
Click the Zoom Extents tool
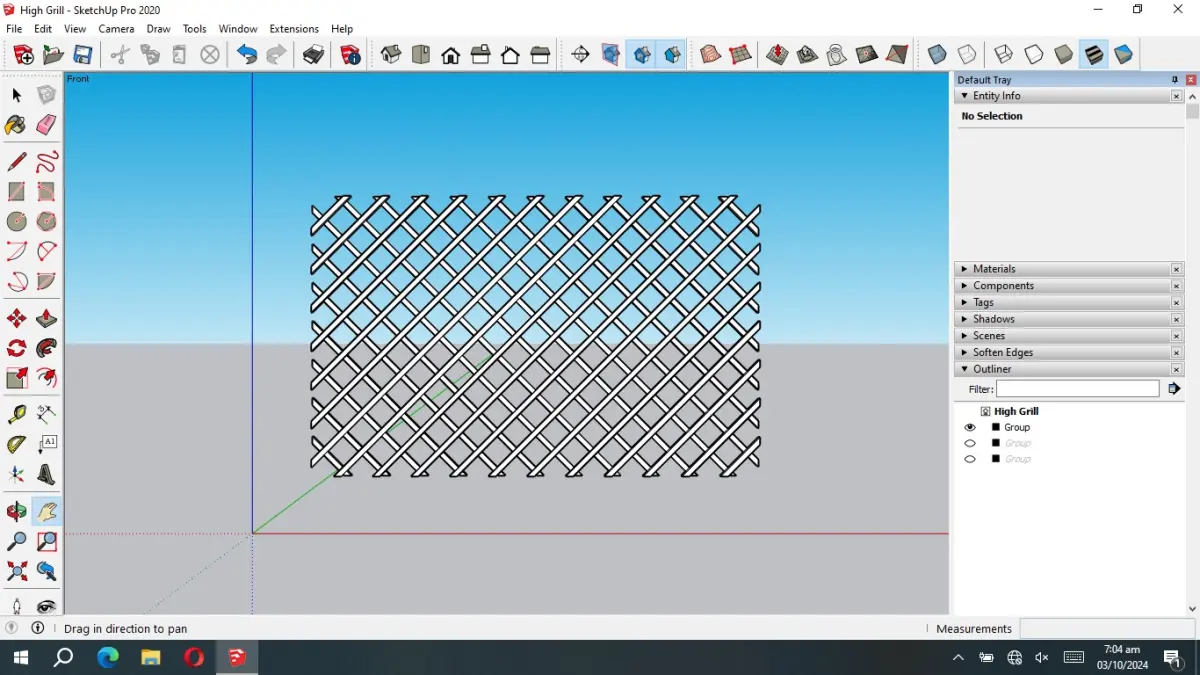click(x=16, y=571)
